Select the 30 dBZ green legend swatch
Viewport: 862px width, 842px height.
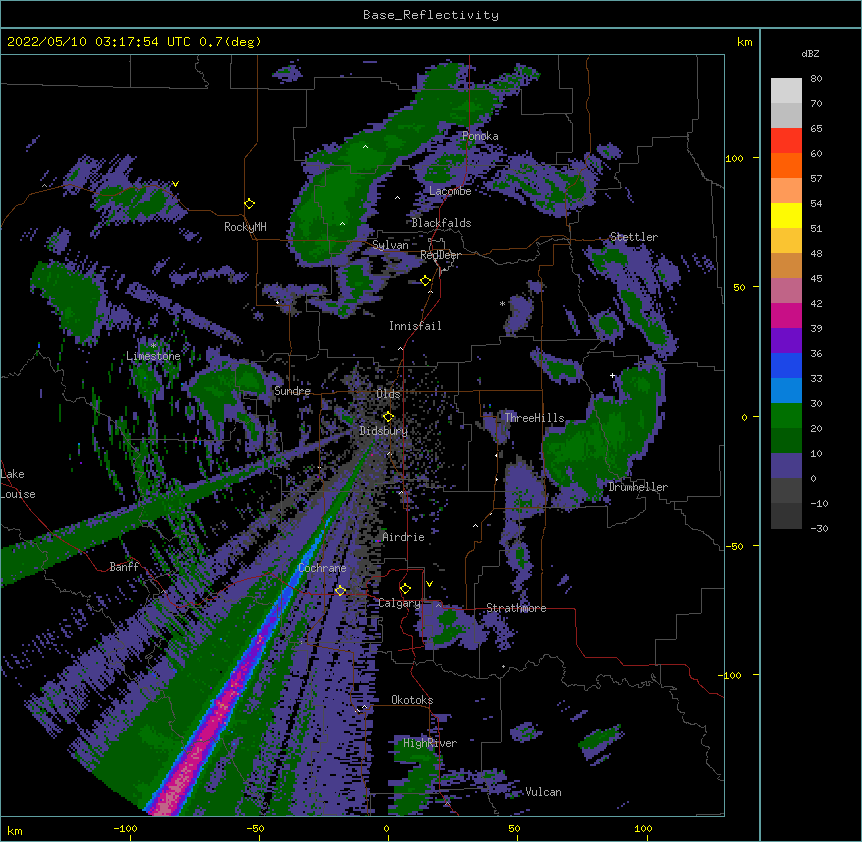(x=786, y=416)
